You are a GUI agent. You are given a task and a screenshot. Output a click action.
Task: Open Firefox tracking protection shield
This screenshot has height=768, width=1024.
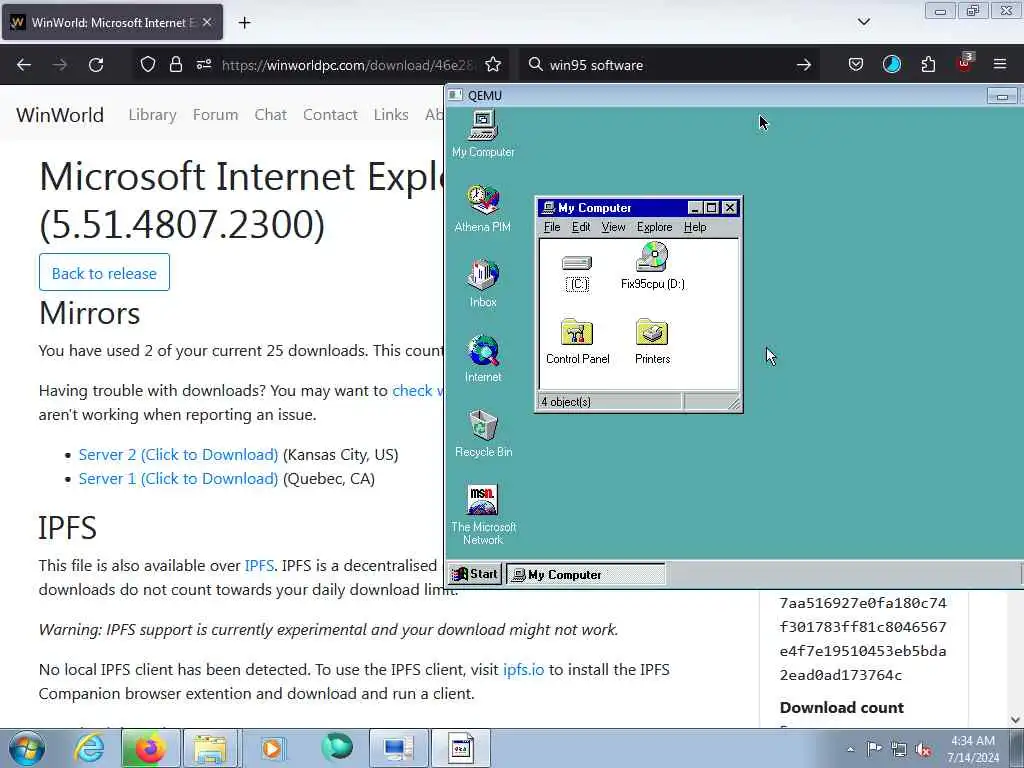148,65
